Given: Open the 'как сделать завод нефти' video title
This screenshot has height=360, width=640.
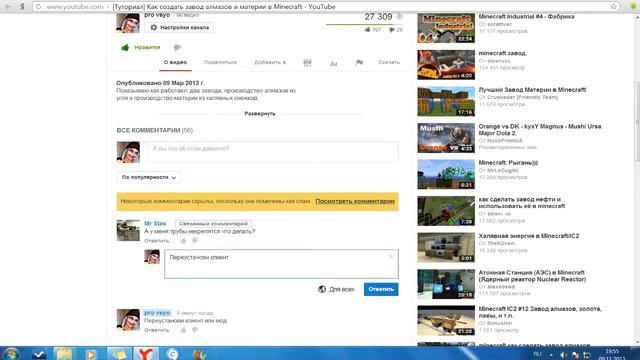Looking at the screenshot, I should pos(522,202).
